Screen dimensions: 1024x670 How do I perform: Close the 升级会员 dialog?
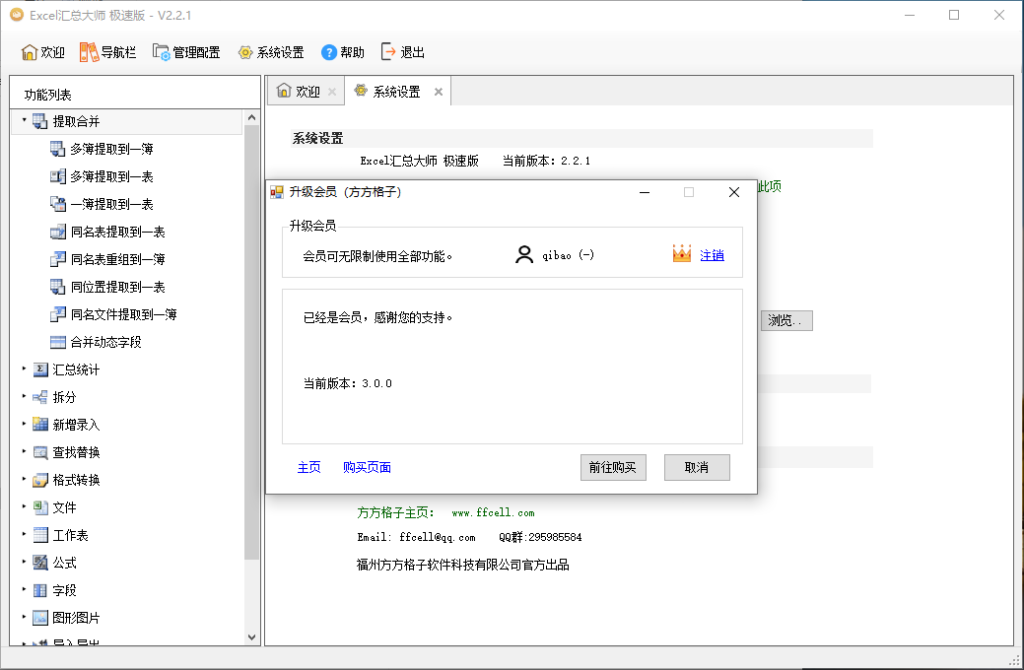pos(734,192)
